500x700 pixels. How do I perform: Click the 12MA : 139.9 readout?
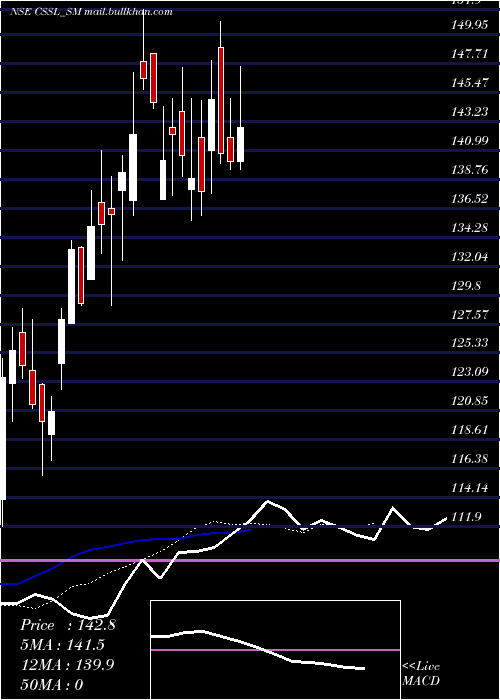click(x=68, y=665)
